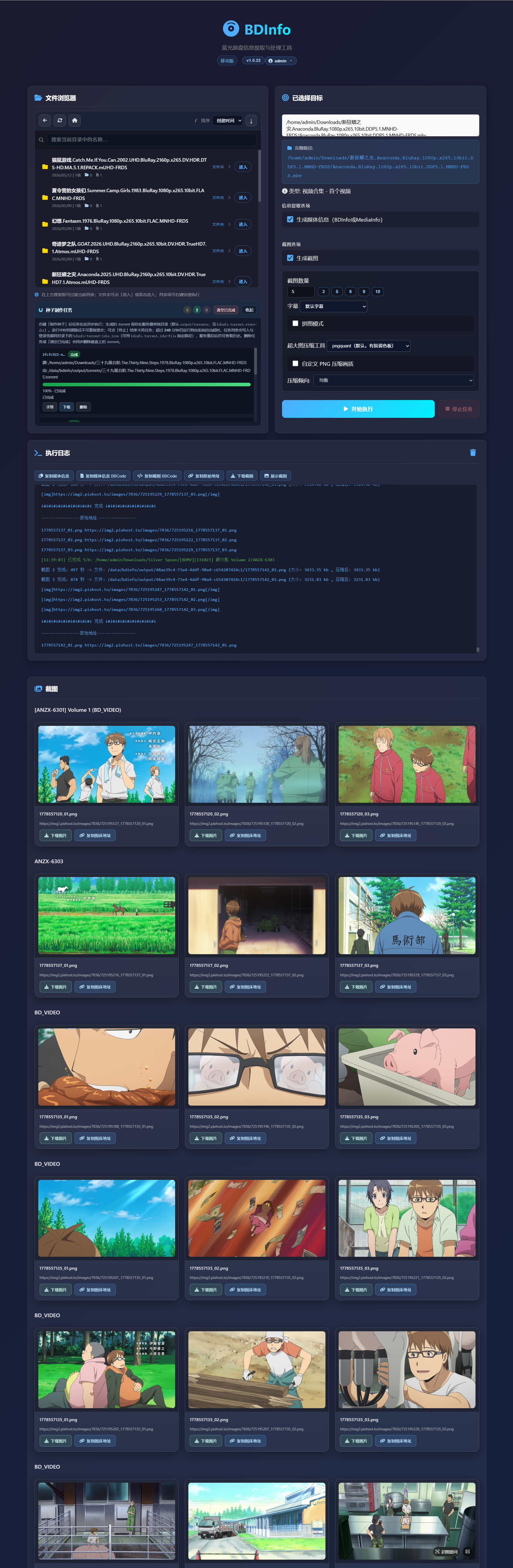
Task: Click the info icon beside 类型: 视频合集
Action: pyautogui.click(x=284, y=191)
